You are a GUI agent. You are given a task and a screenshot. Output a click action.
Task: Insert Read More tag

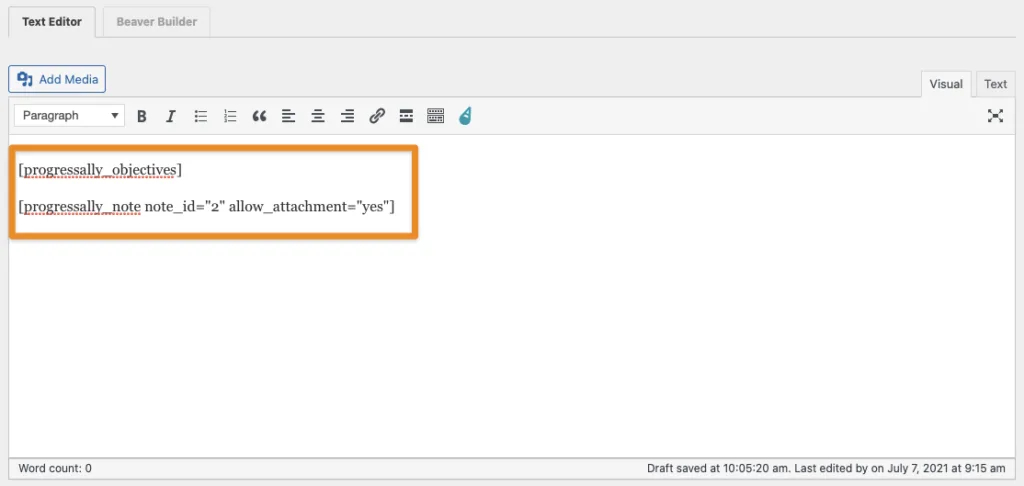pyautogui.click(x=406, y=116)
